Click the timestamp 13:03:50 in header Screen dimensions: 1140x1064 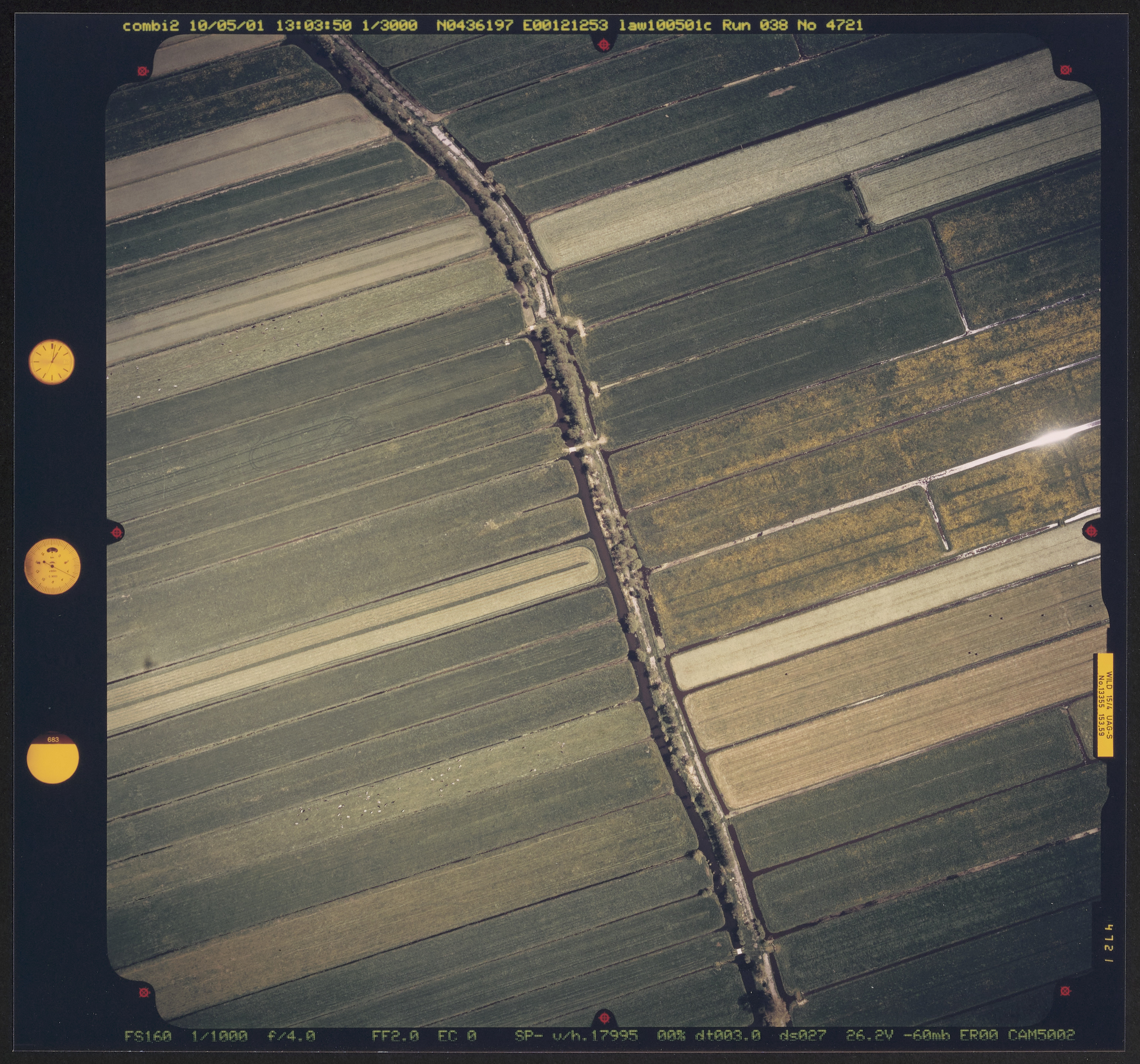pyautogui.click(x=314, y=26)
